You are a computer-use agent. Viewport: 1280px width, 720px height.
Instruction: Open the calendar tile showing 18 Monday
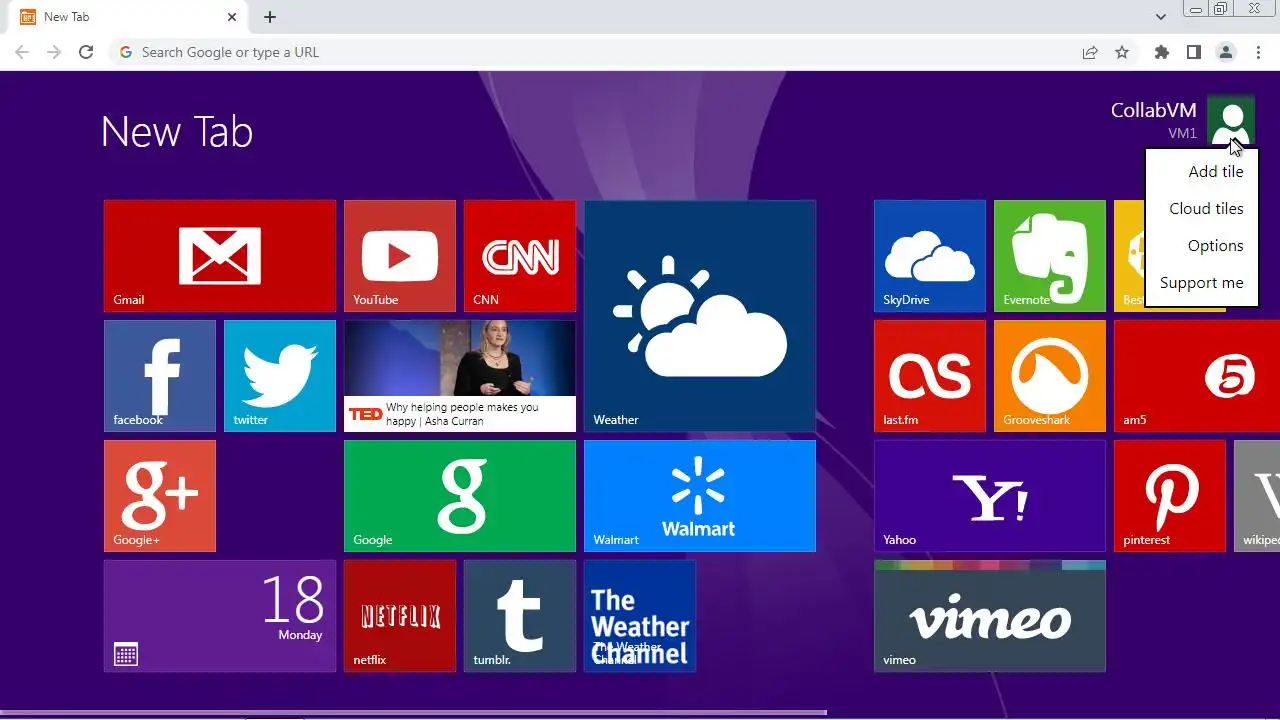point(220,616)
